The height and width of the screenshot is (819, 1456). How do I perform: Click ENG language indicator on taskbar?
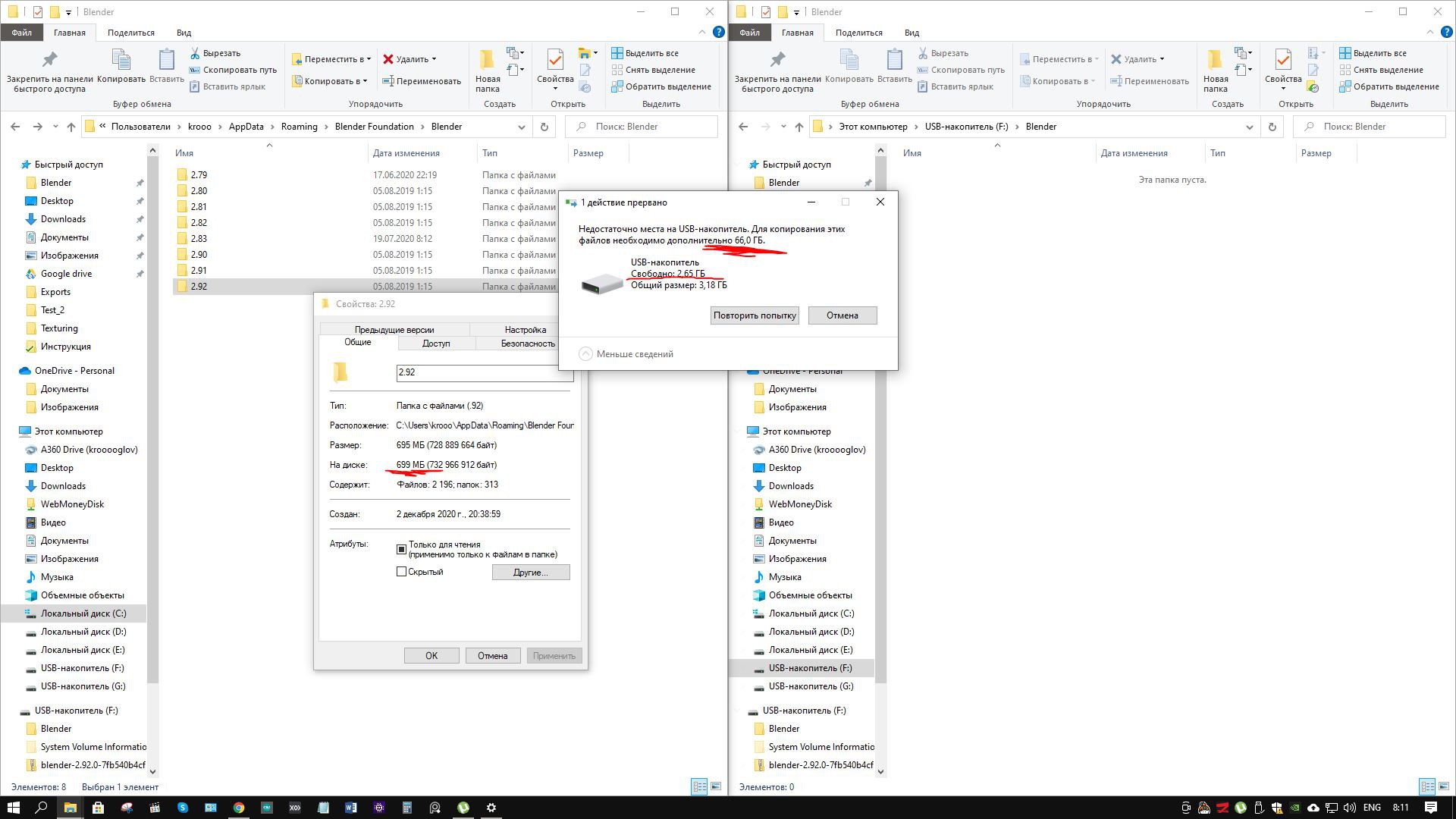(x=1372, y=808)
